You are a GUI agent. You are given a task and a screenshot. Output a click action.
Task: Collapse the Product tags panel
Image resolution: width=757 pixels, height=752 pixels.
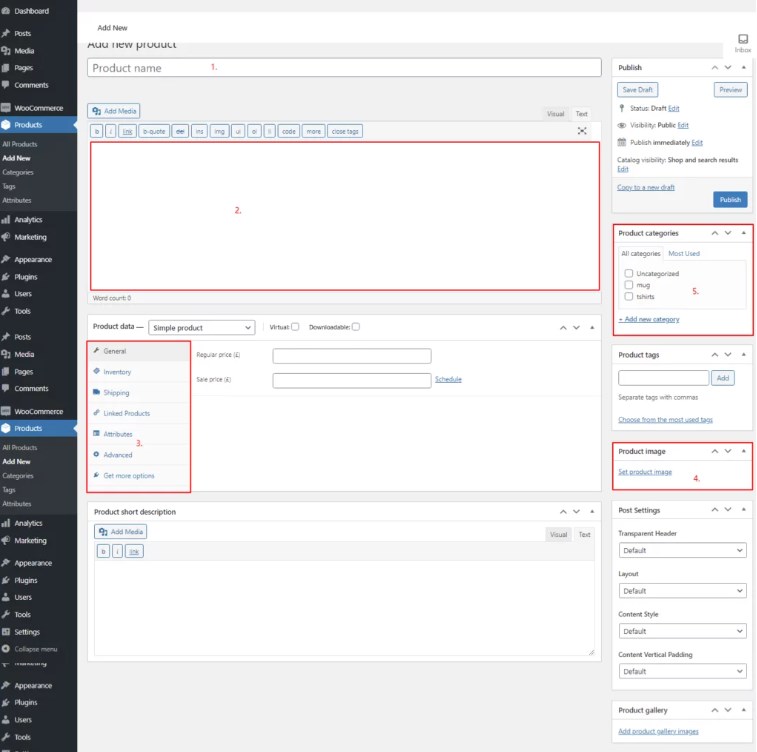click(x=743, y=355)
